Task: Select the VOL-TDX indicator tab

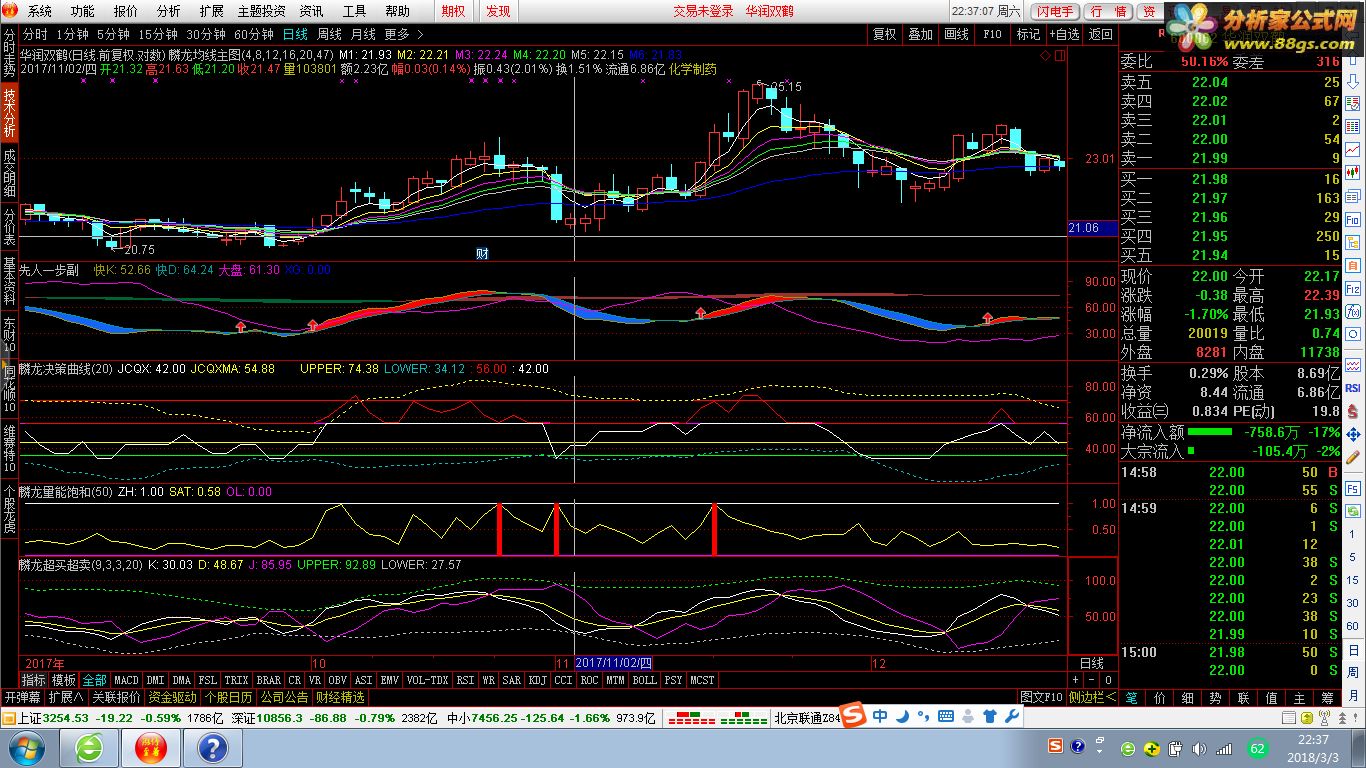Action: click(427, 680)
